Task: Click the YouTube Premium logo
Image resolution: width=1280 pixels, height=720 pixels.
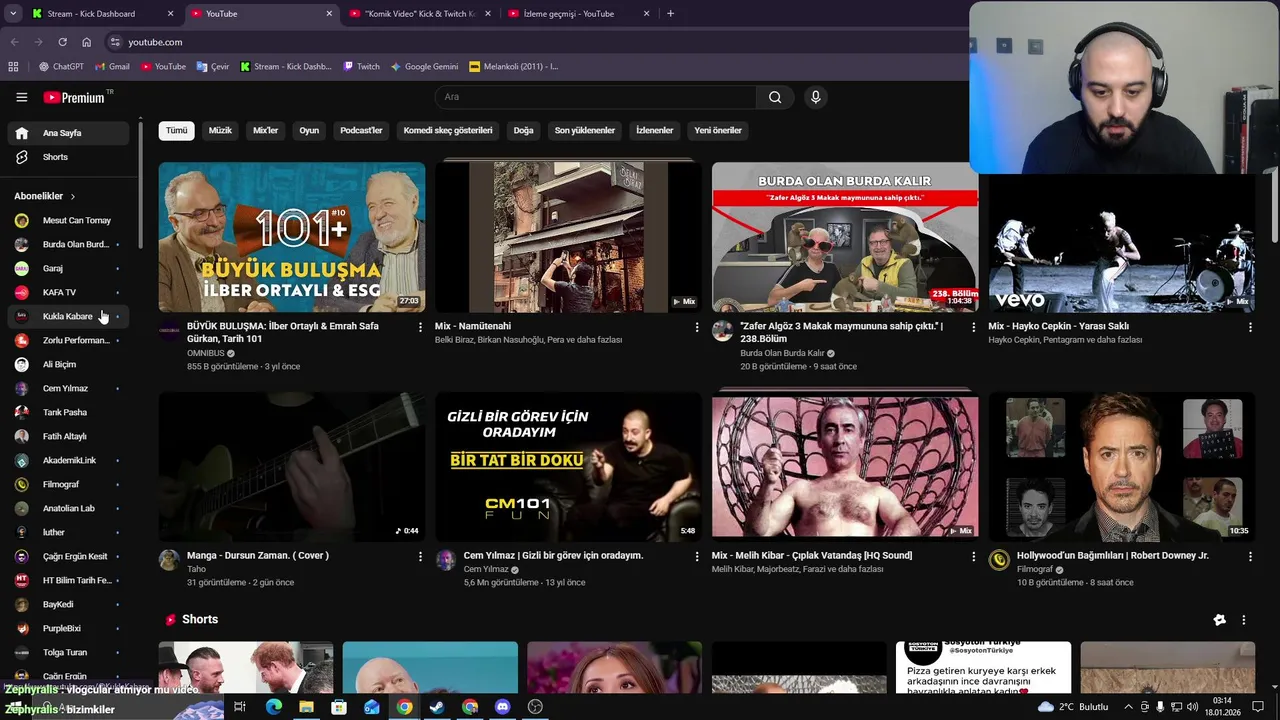Action: pos(75,97)
